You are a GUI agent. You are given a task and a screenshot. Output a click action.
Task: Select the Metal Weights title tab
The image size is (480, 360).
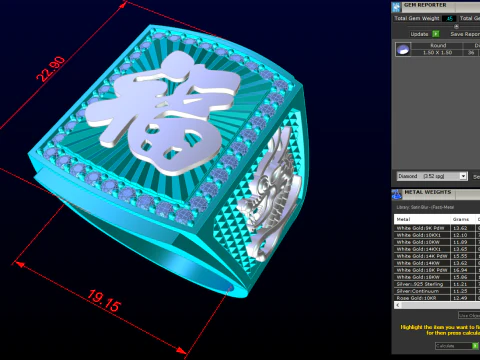click(x=427, y=192)
